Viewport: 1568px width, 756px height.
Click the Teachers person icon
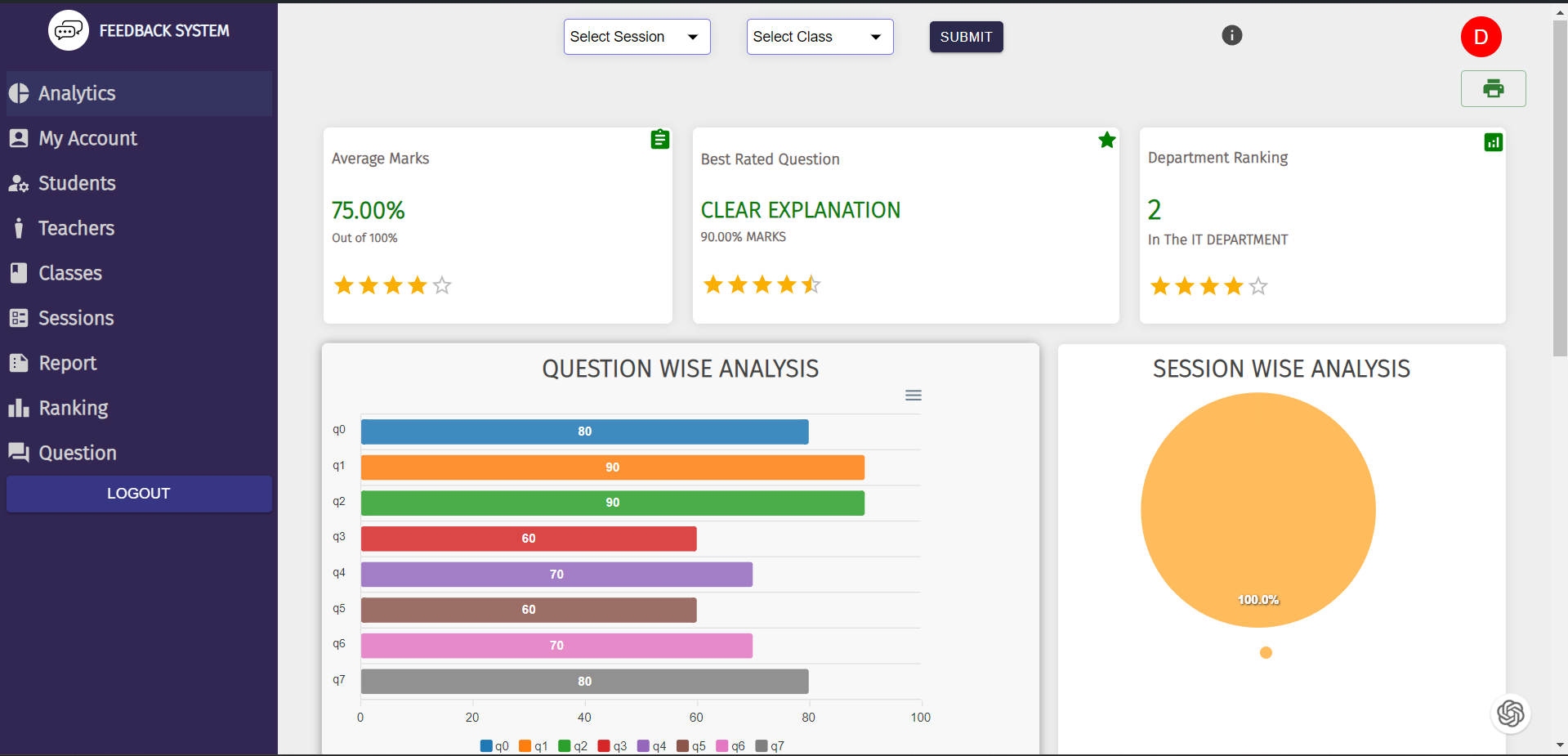19,228
